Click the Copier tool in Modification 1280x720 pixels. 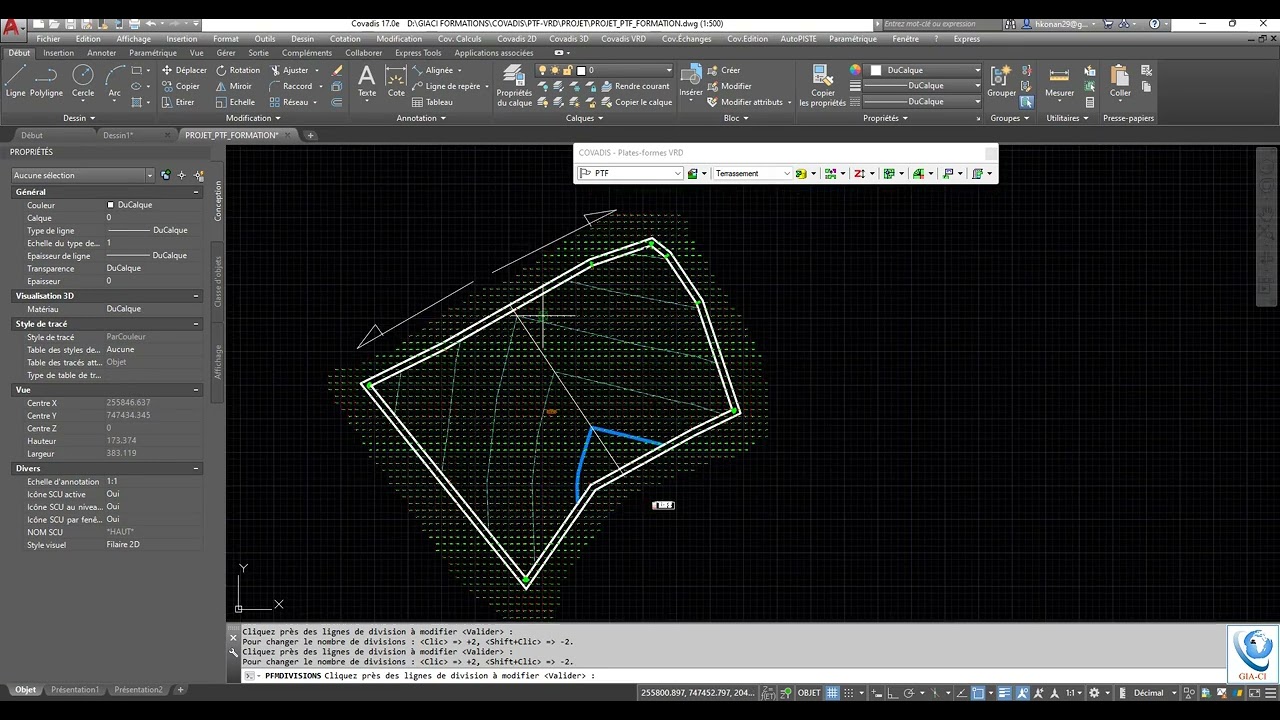coord(180,86)
